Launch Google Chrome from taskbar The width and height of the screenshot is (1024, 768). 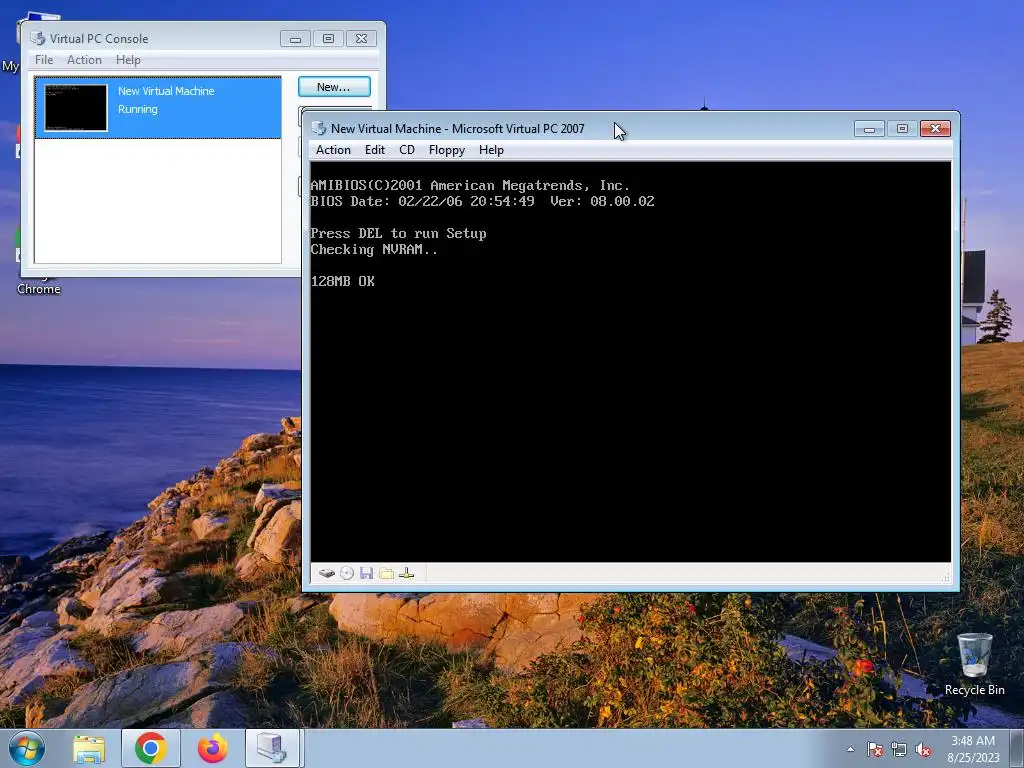(x=151, y=748)
